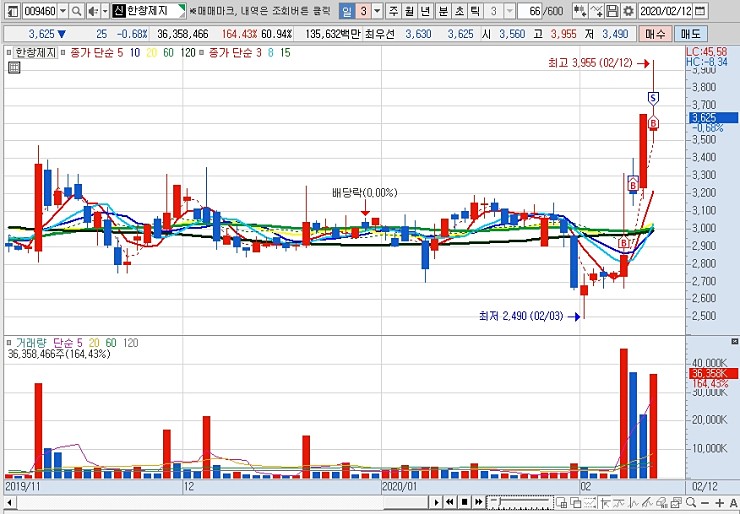
Task: Click the 배당락(0.00%) annotation on chart
Action: 365,193
